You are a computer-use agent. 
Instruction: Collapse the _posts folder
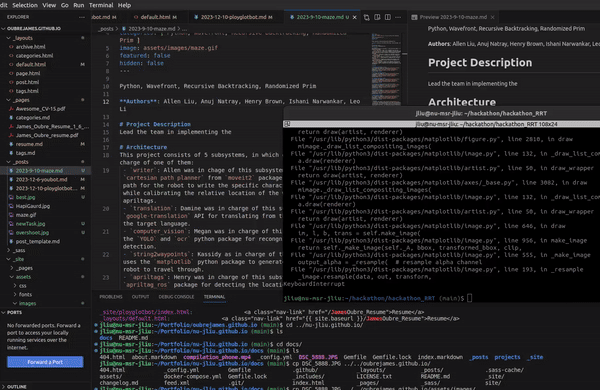pos(8,162)
